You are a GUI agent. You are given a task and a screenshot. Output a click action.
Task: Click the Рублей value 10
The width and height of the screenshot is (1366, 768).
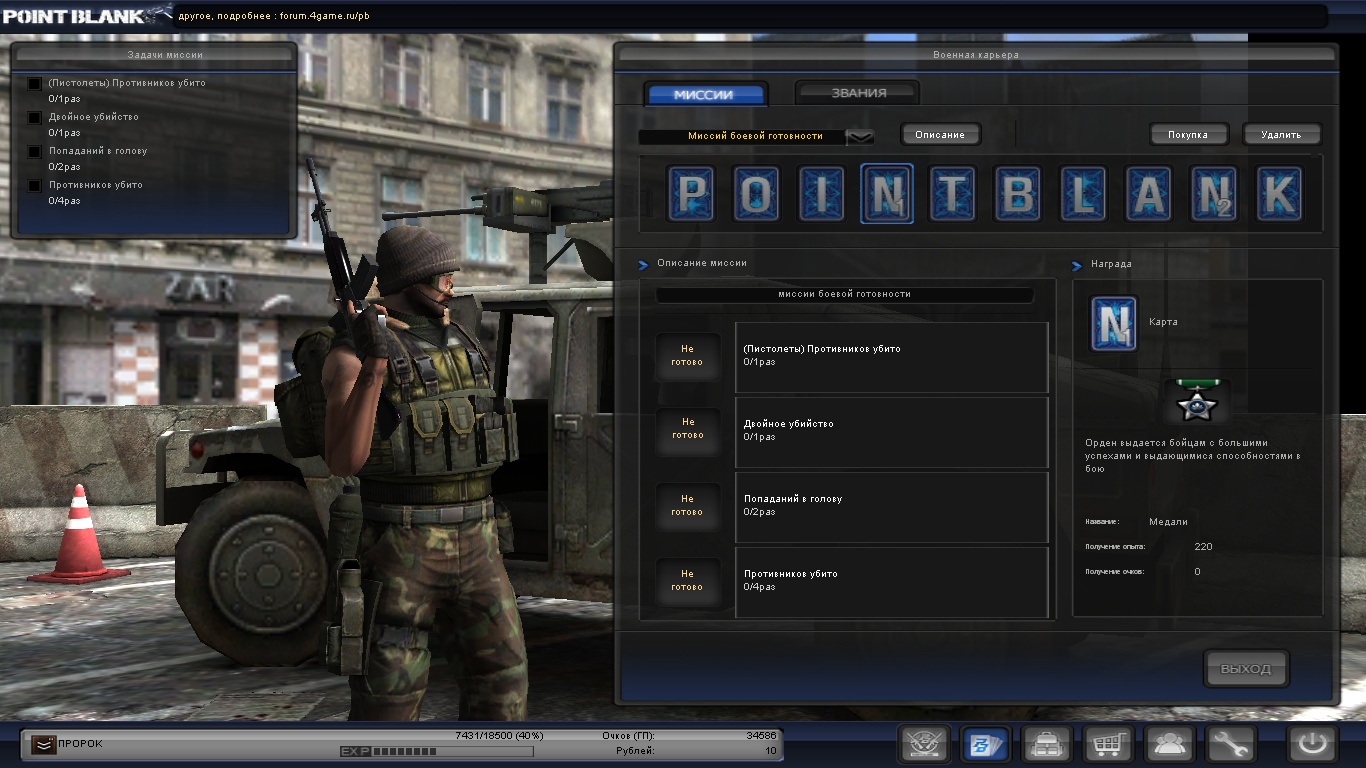[x=771, y=751]
